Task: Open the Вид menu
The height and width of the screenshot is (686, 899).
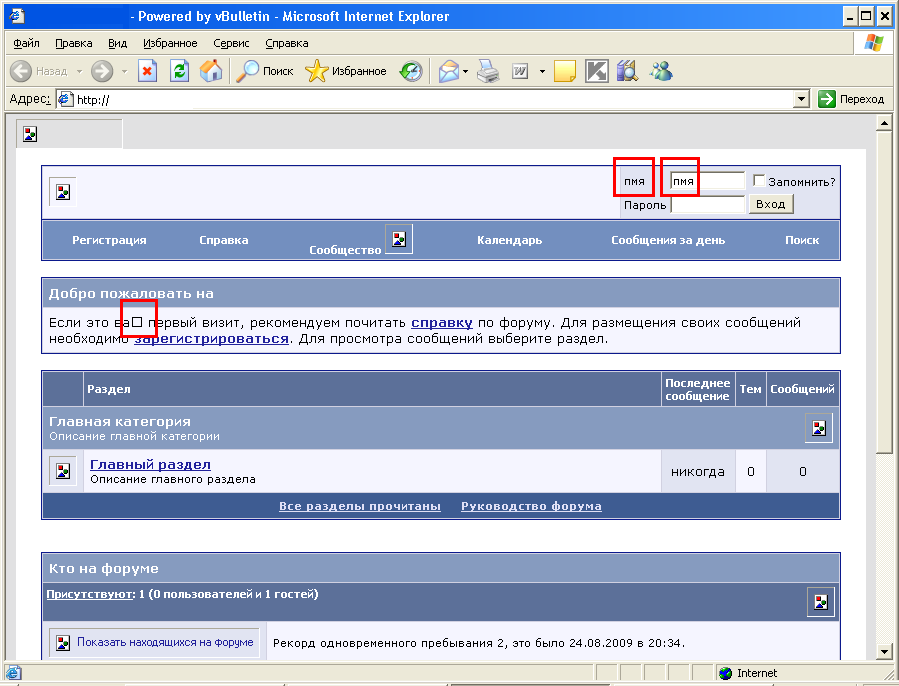Action: tap(117, 43)
